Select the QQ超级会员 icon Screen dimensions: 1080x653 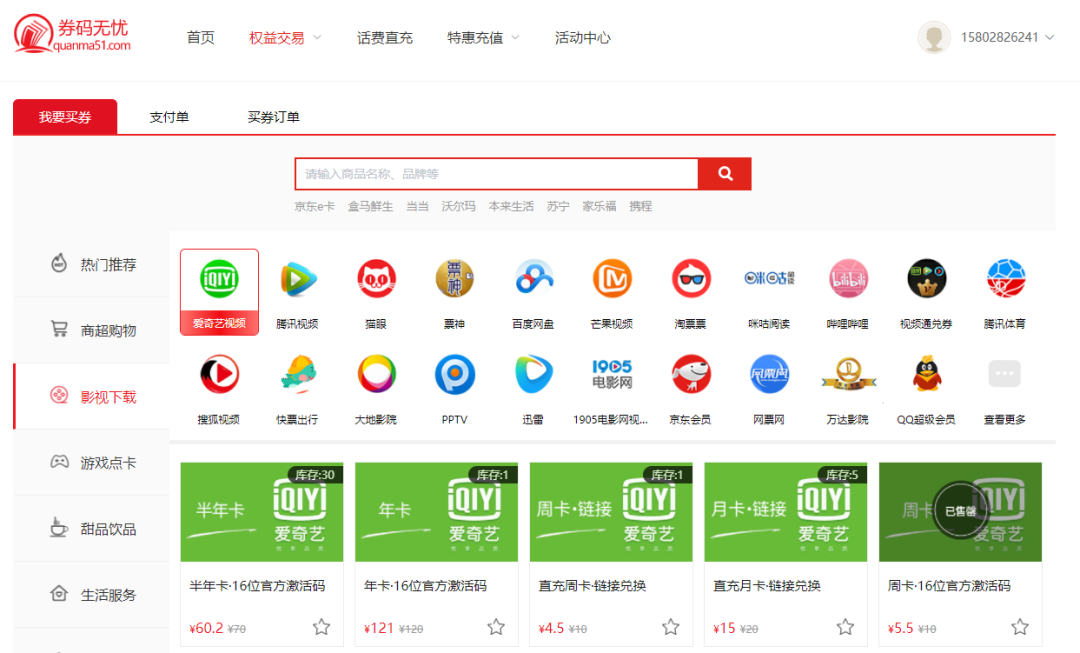coord(925,374)
